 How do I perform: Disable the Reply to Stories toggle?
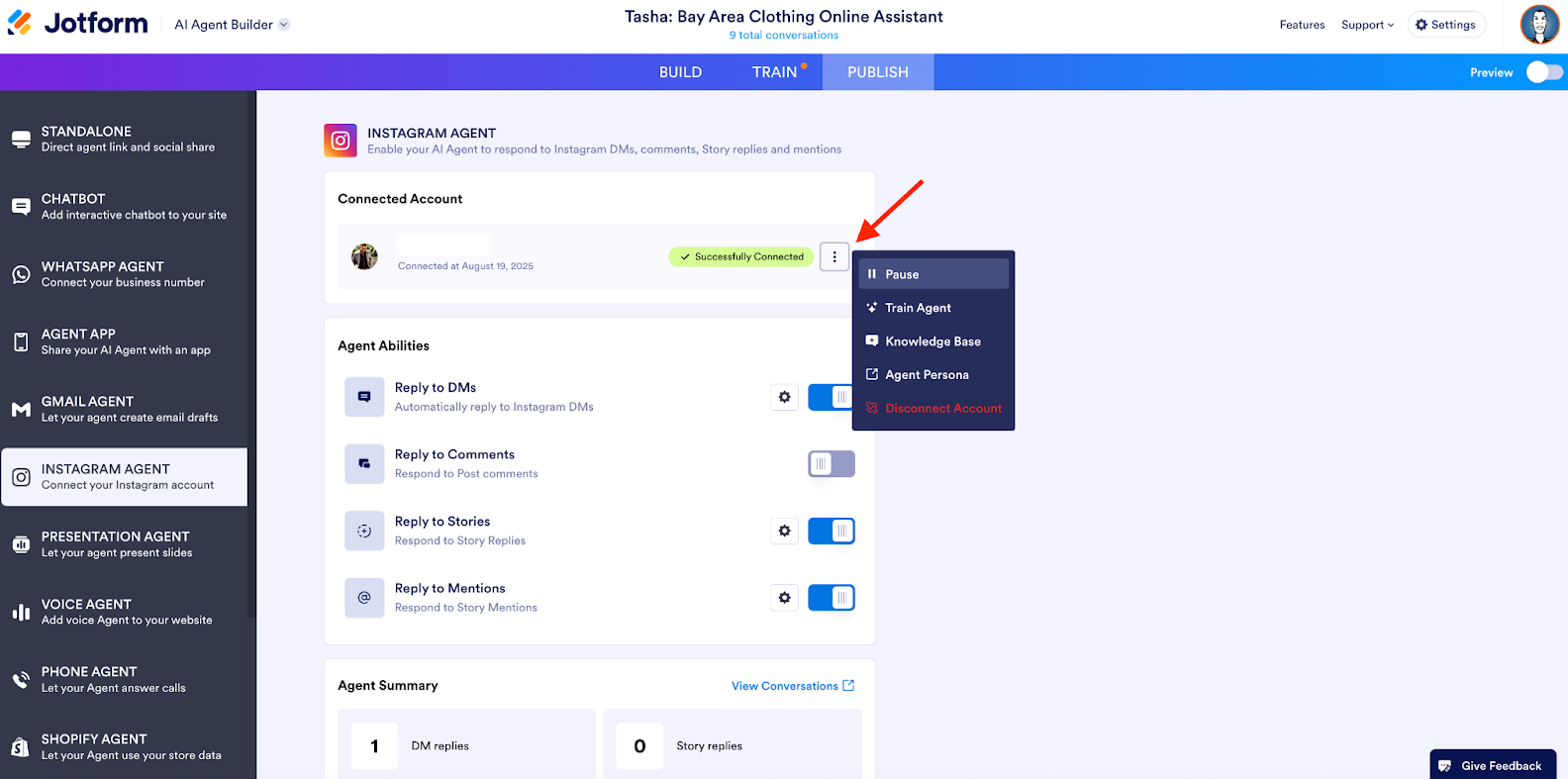[832, 531]
